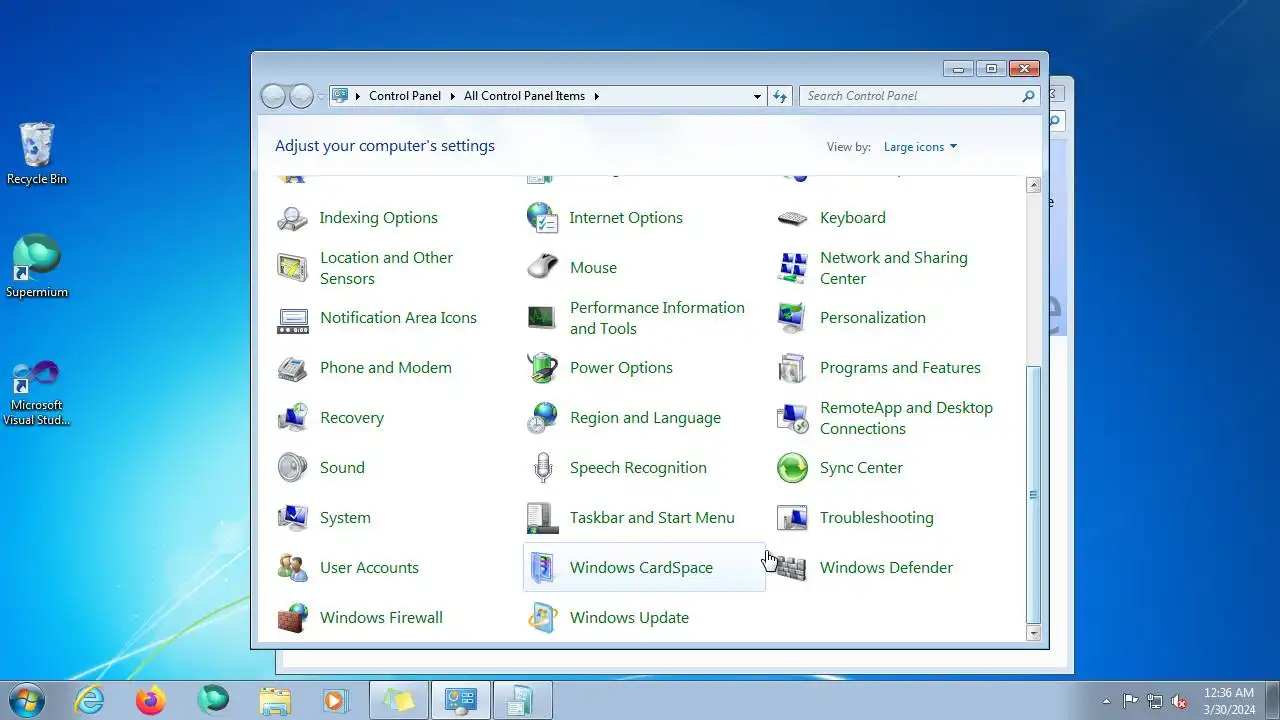The image size is (1280, 720).
Task: Open the Large icons view dropdown
Action: click(920, 147)
